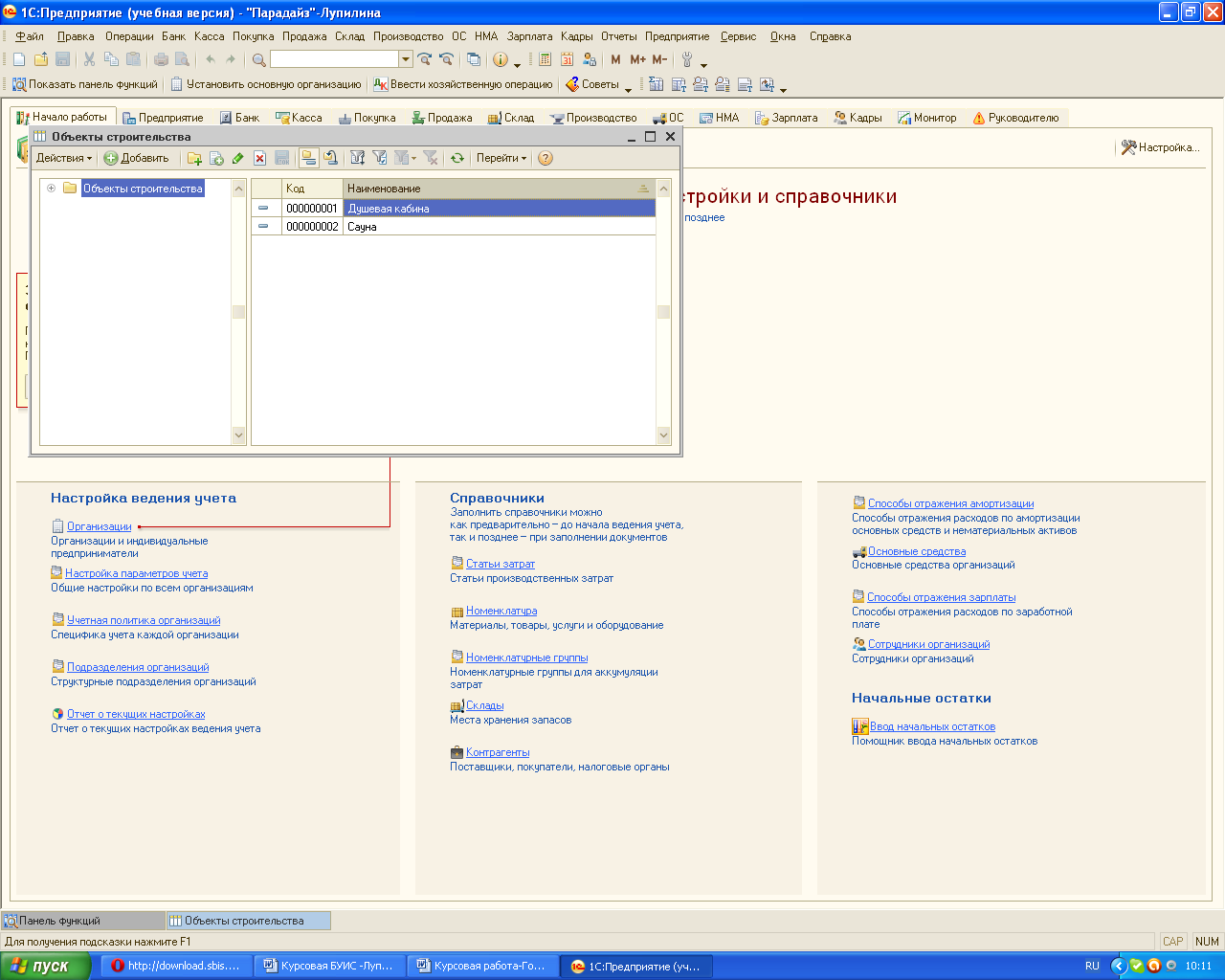Expand the Объекты строительства tree node
The image size is (1225, 980).
pyautogui.click(x=52, y=189)
